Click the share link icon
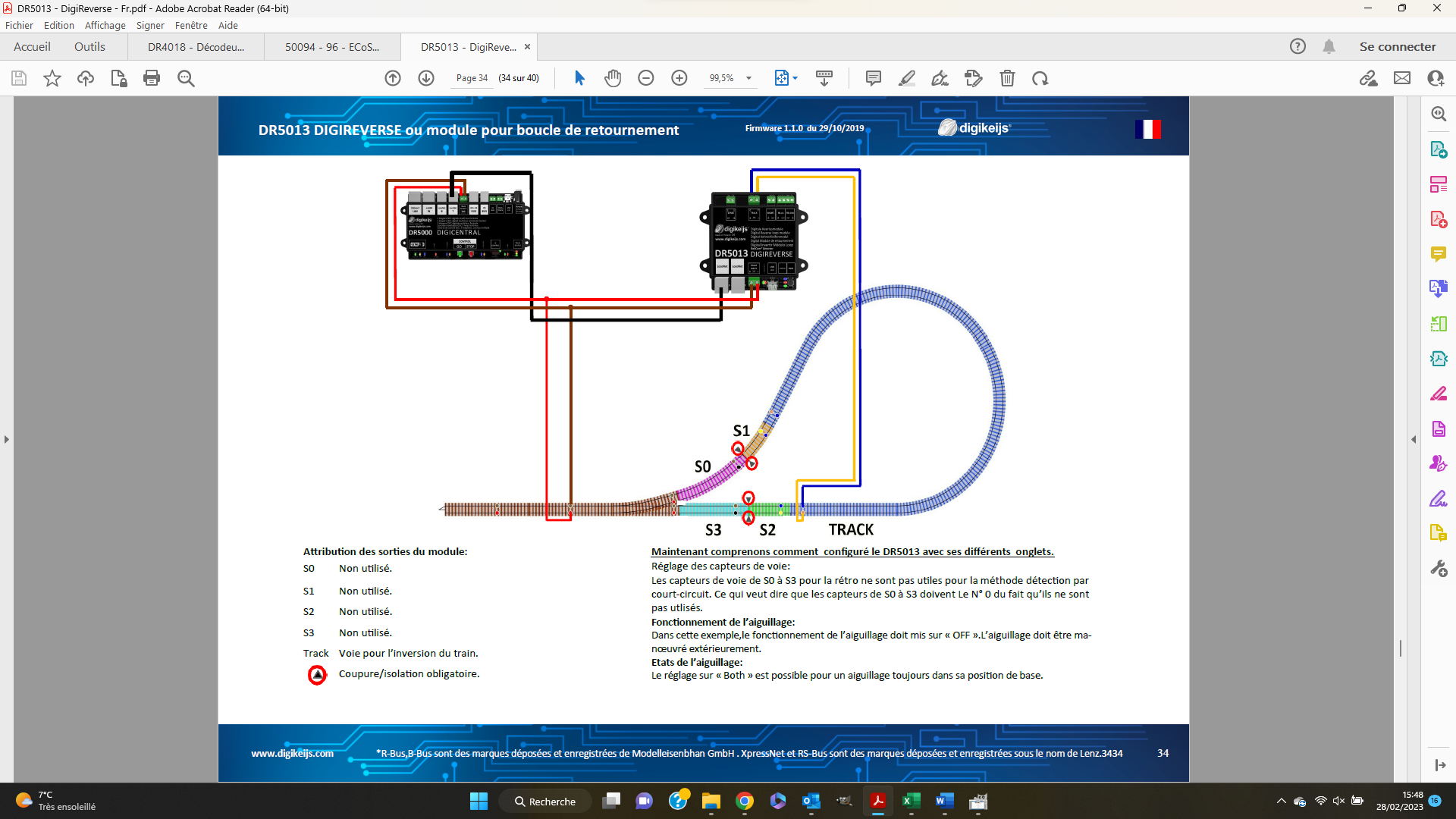1456x819 pixels. [1369, 78]
